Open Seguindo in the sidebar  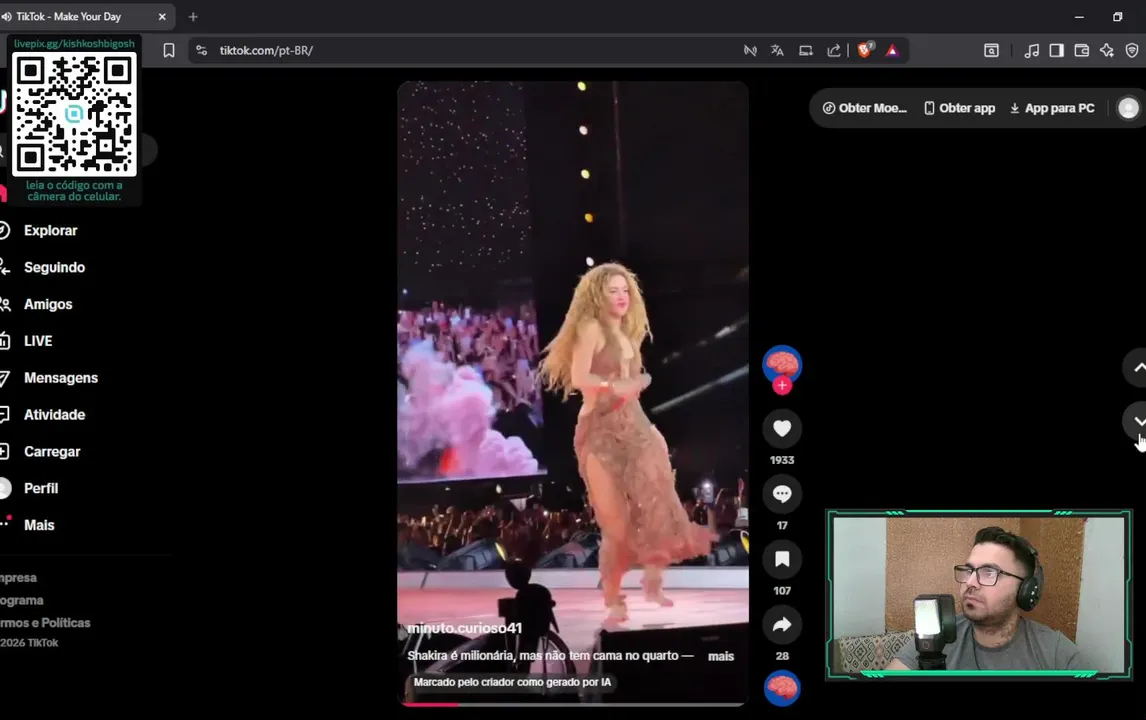coord(54,268)
